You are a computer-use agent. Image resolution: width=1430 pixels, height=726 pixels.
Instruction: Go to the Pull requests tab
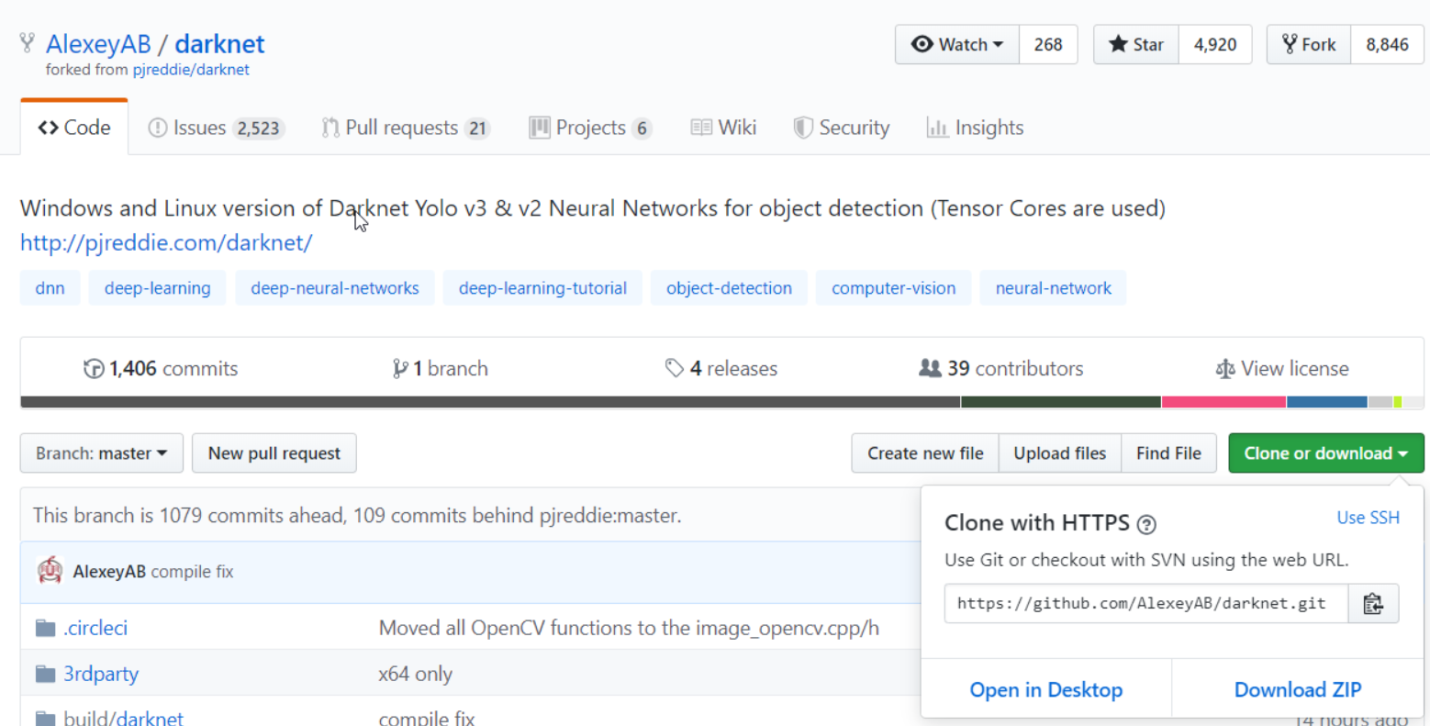406,128
